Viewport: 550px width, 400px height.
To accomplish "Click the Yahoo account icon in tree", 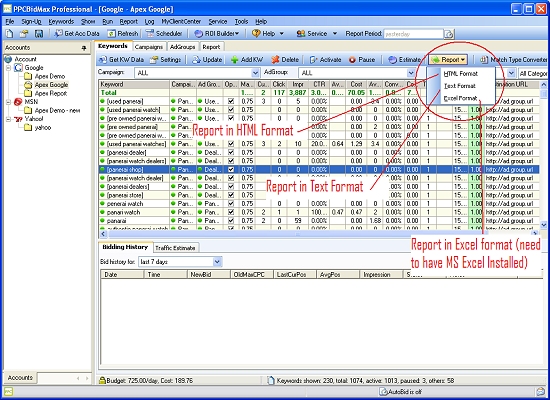I will 18,119.
